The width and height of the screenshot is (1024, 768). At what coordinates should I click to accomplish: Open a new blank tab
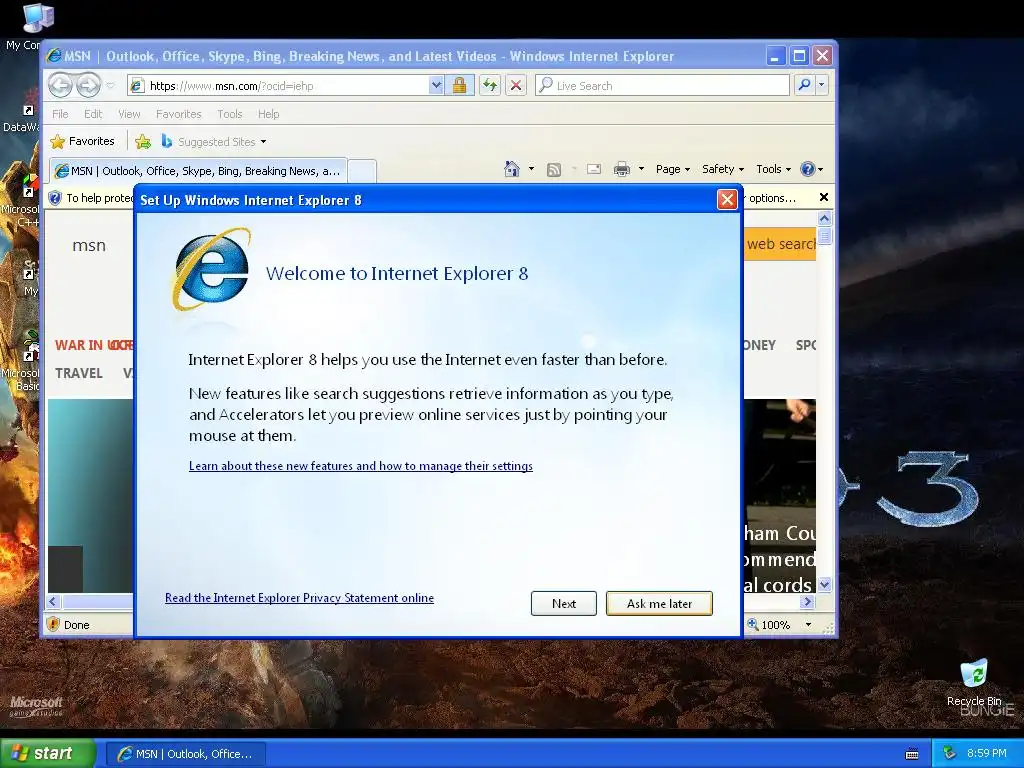pos(362,171)
